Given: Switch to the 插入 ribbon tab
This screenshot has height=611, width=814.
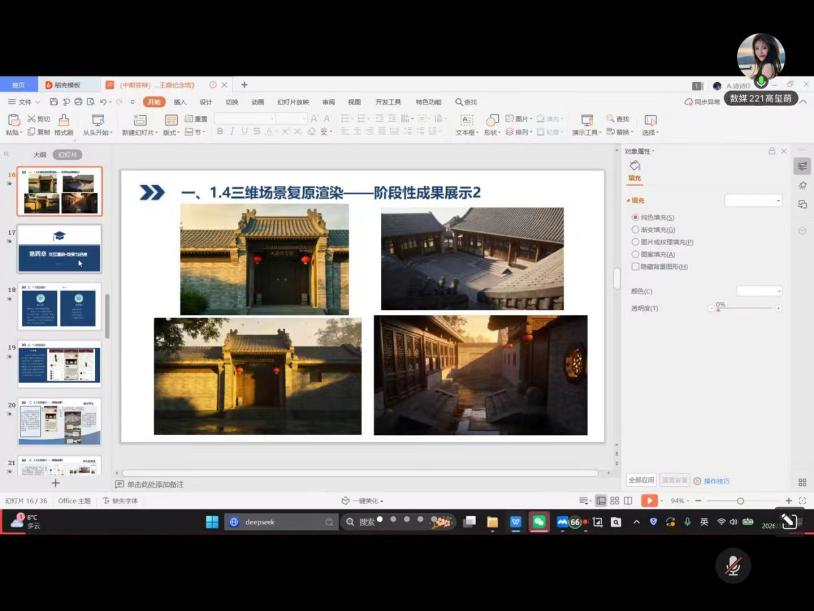Looking at the screenshot, I should tap(180, 102).
